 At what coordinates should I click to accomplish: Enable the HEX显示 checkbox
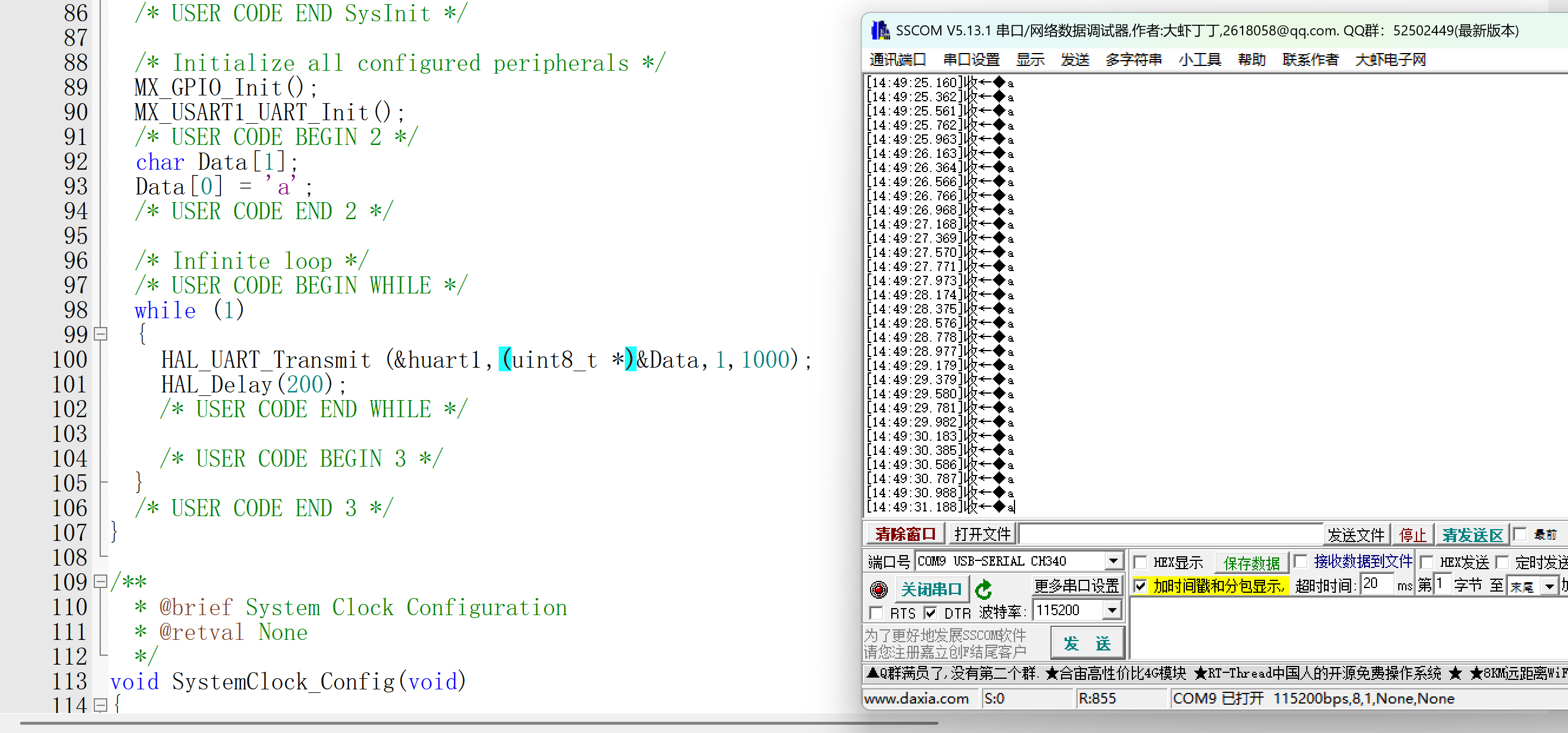(x=1140, y=562)
